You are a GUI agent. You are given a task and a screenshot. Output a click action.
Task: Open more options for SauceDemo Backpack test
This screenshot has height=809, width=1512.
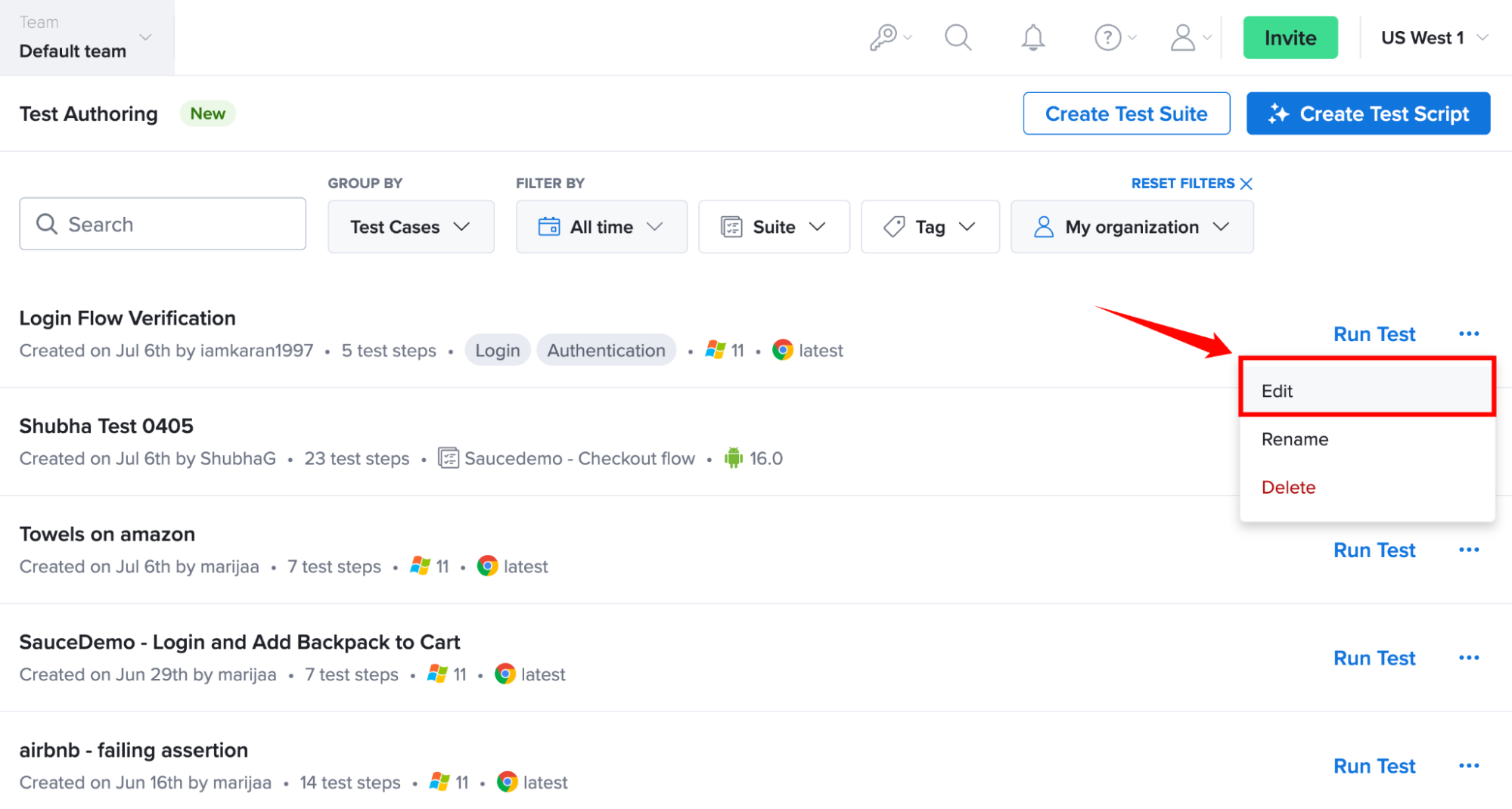pyautogui.click(x=1469, y=658)
